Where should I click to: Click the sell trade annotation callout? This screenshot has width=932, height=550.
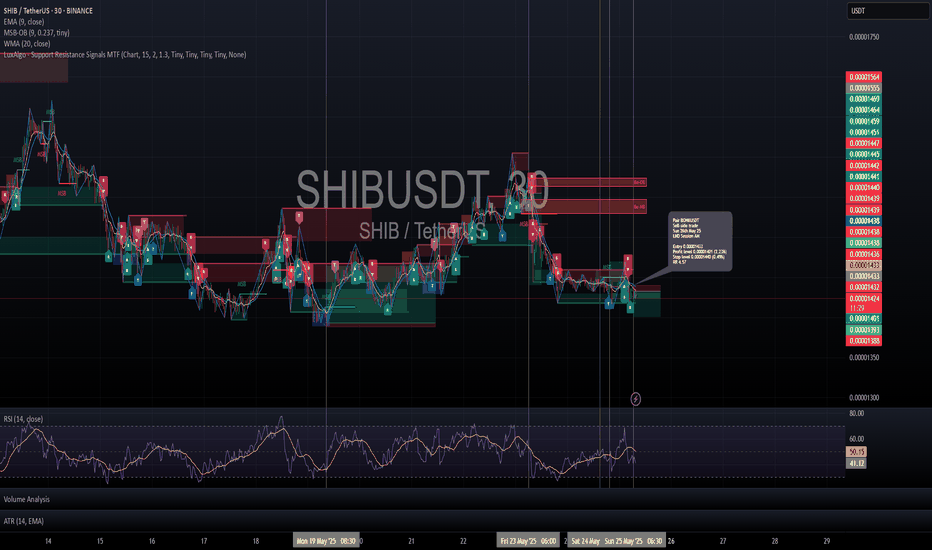pos(700,241)
